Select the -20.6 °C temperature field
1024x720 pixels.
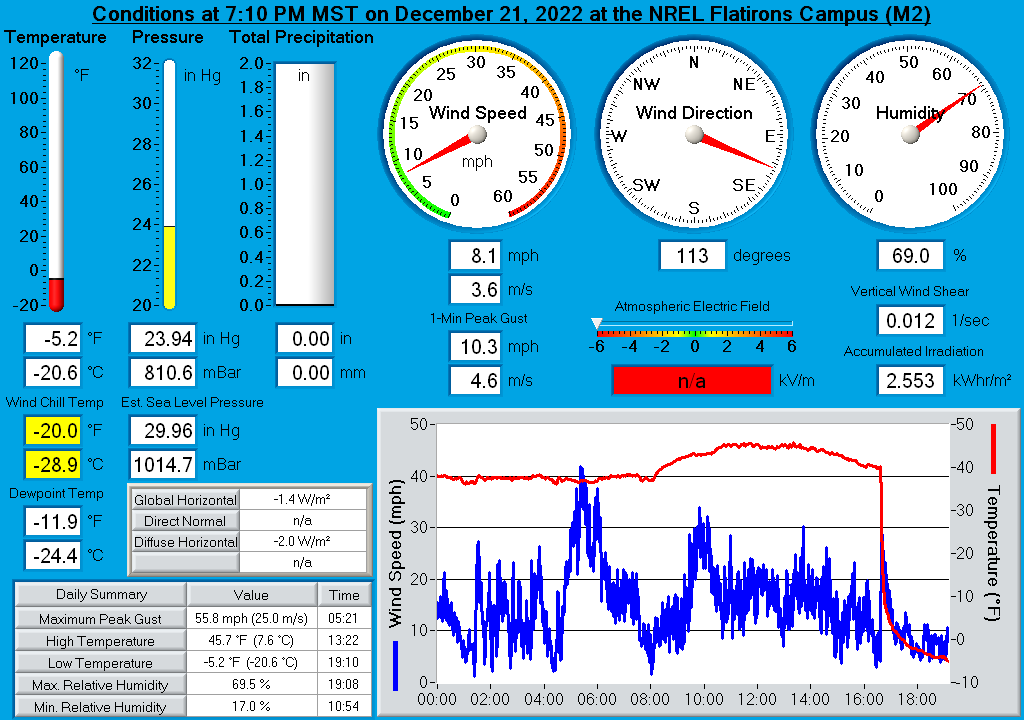(x=53, y=372)
